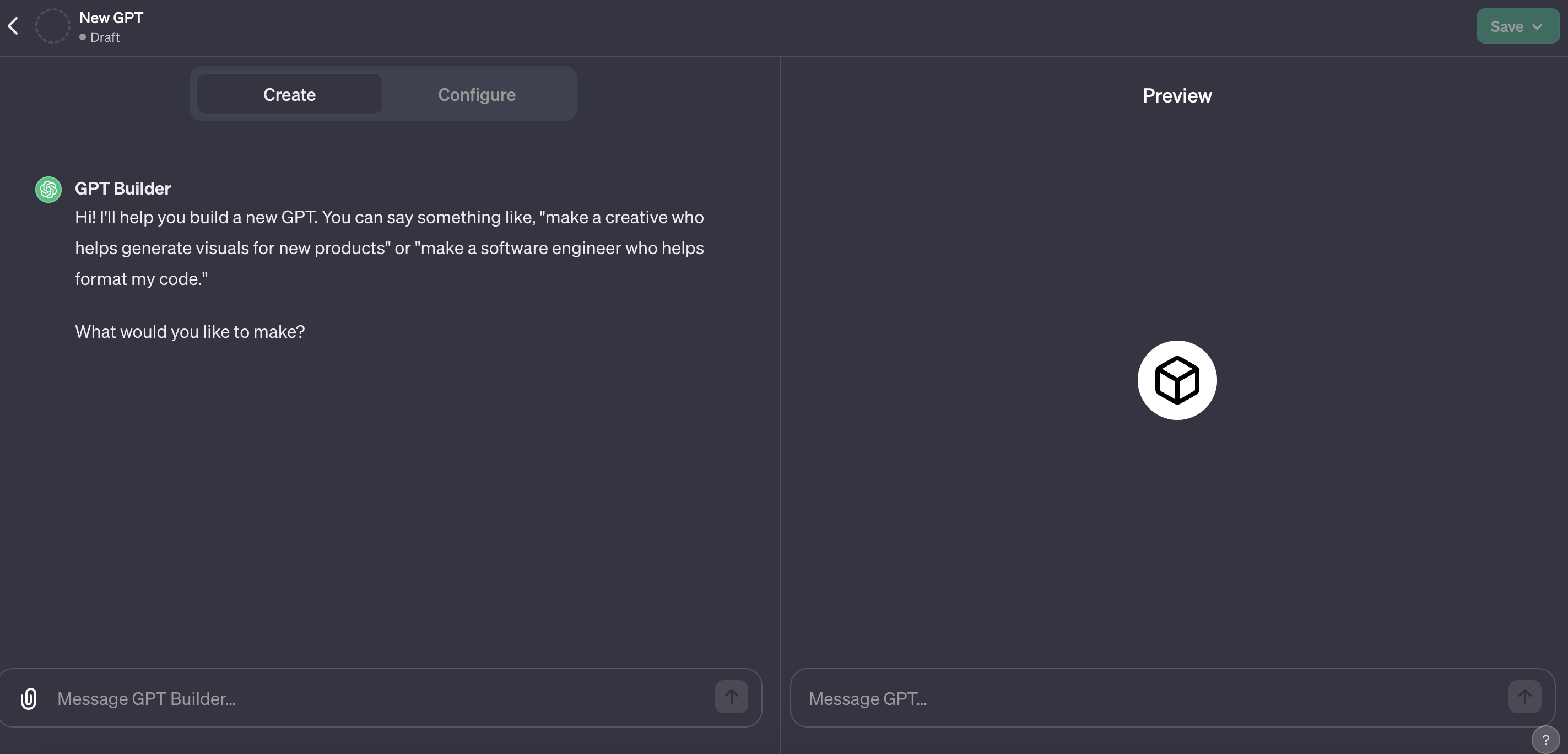Click the back arrow icon

13,26
